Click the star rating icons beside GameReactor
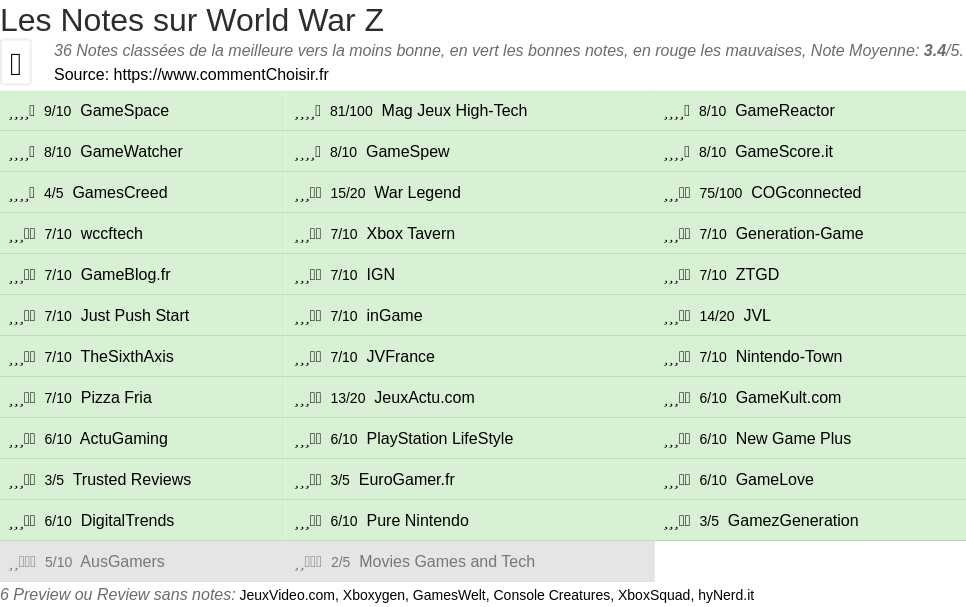Viewport: 966px width, 607px height. point(677,111)
